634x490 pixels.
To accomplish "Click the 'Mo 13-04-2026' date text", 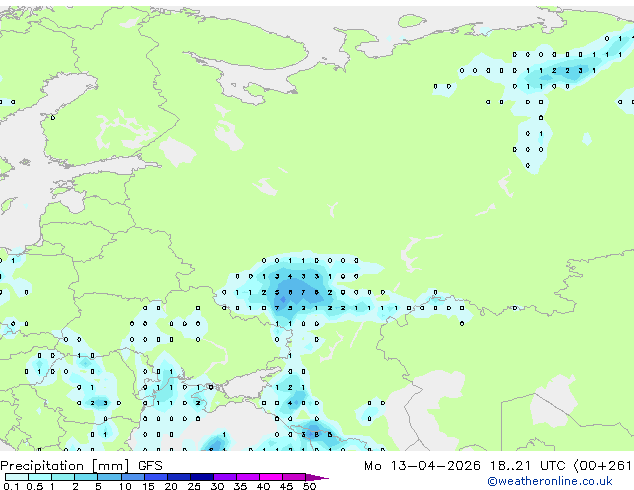I will (422, 466).
